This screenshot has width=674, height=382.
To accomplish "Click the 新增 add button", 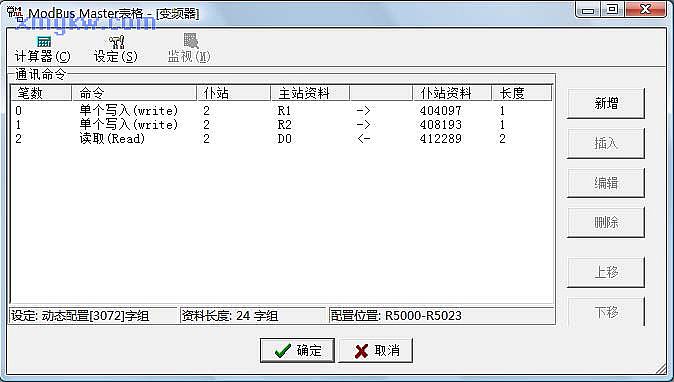I will pyautogui.click(x=606, y=104).
